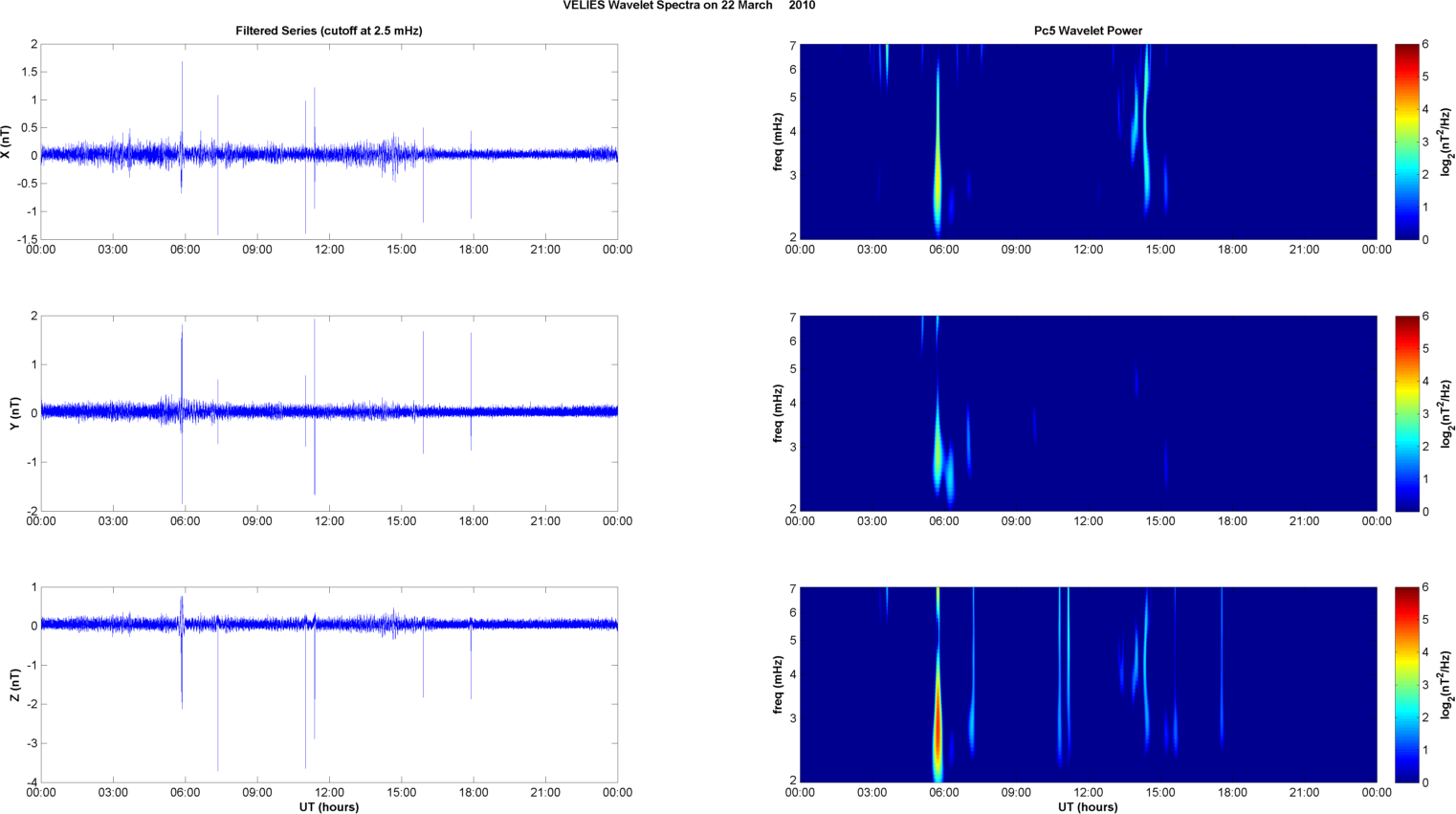Viewport: 1456px width, 814px height.
Task: Click the "1.5" tick on the X plot axis
Action: pyautogui.click(x=29, y=72)
